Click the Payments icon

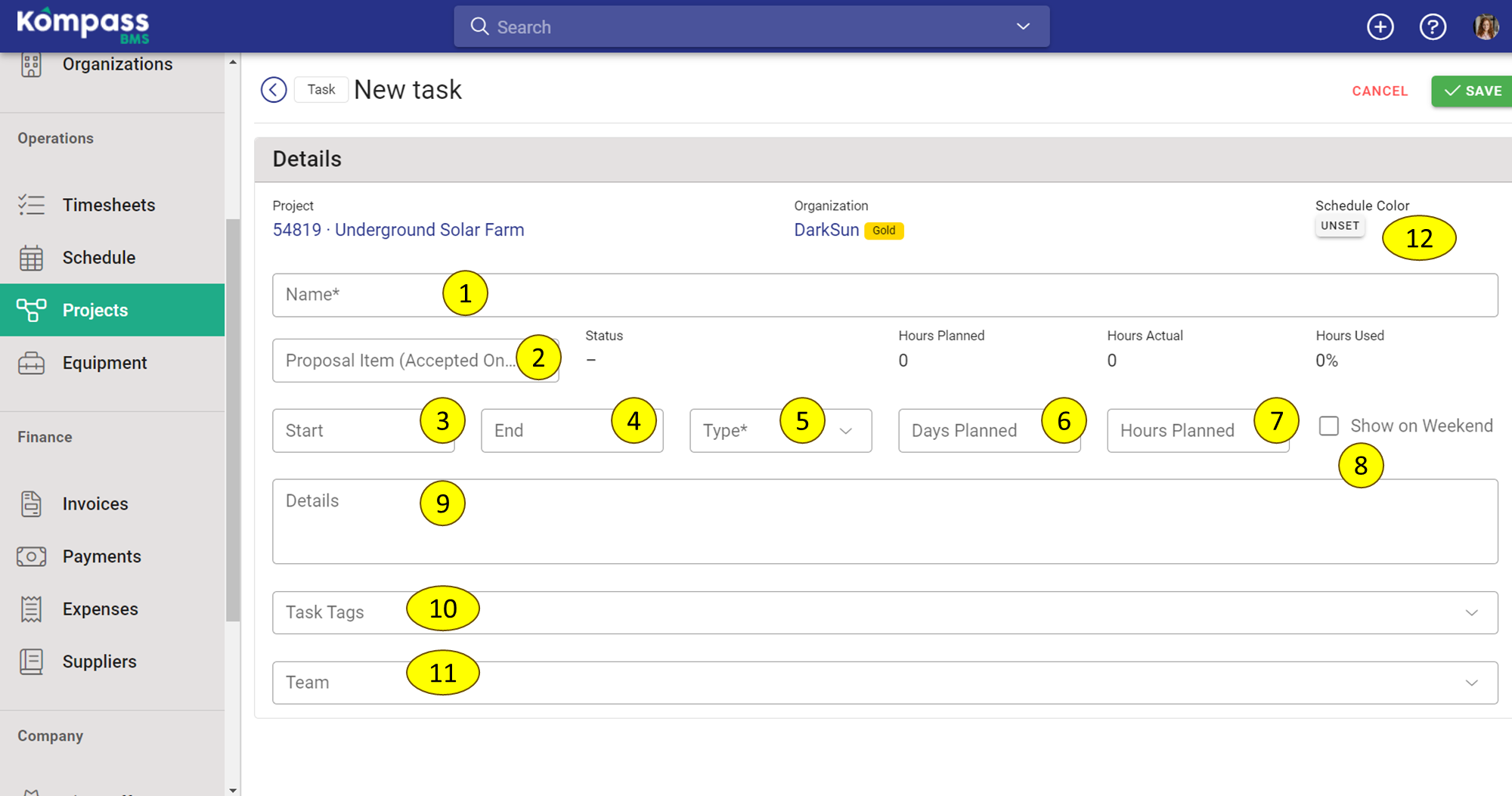tap(31, 556)
